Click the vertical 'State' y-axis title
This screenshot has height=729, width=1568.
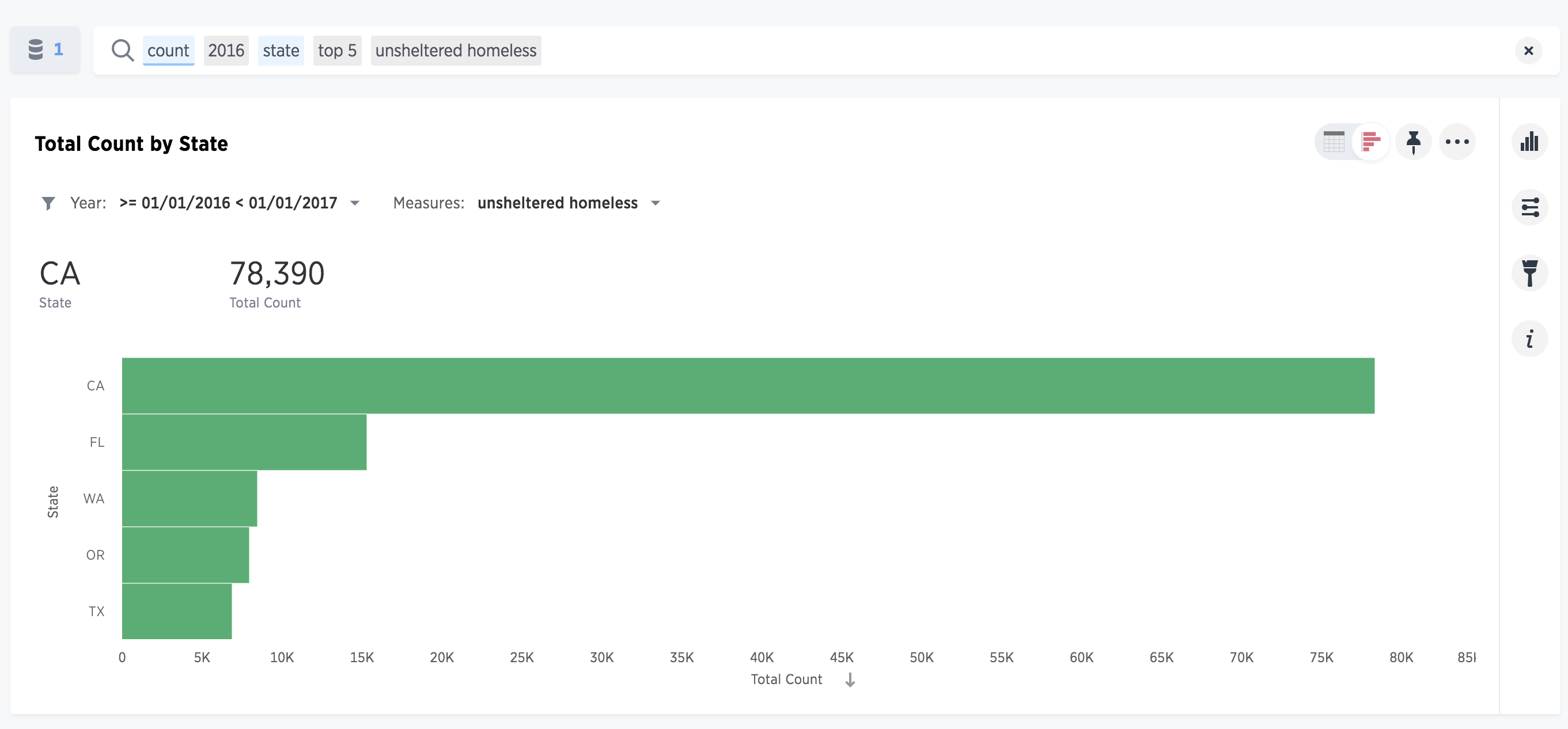tap(53, 502)
